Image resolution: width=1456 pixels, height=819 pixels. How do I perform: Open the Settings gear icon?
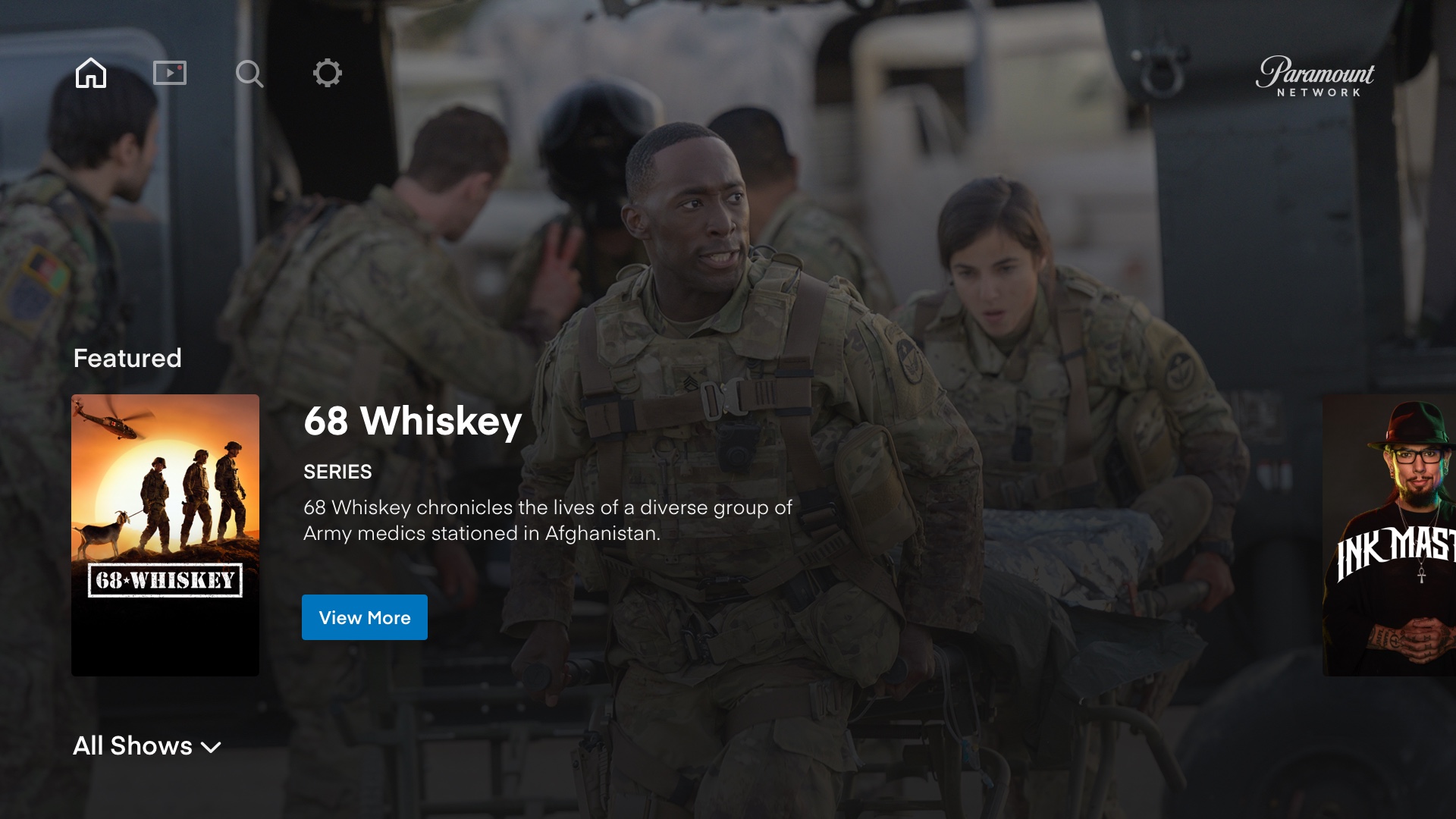(x=328, y=73)
